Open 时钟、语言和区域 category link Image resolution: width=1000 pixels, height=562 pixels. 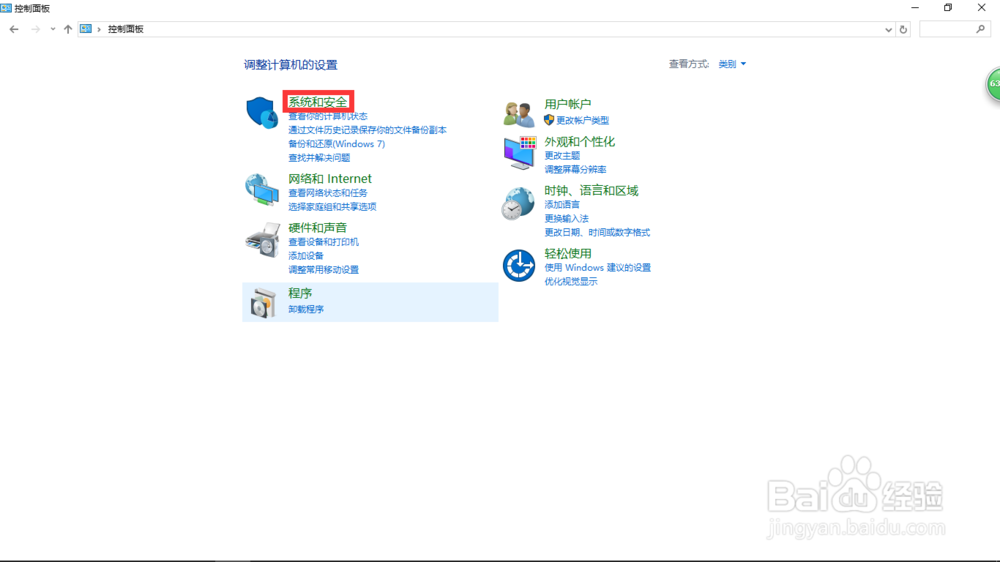(591, 191)
